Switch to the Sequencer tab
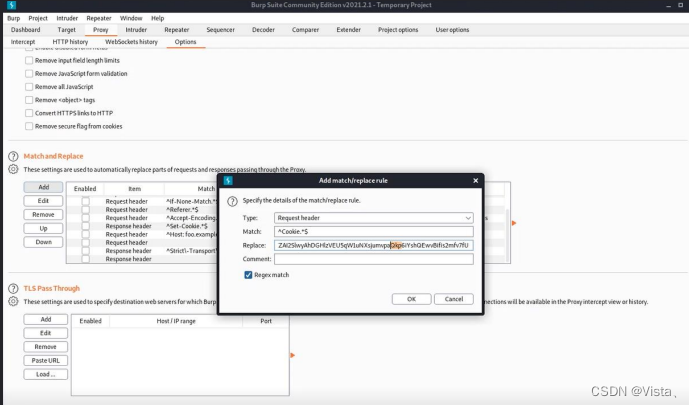Image resolution: width=689 pixels, height=405 pixels. click(x=221, y=30)
